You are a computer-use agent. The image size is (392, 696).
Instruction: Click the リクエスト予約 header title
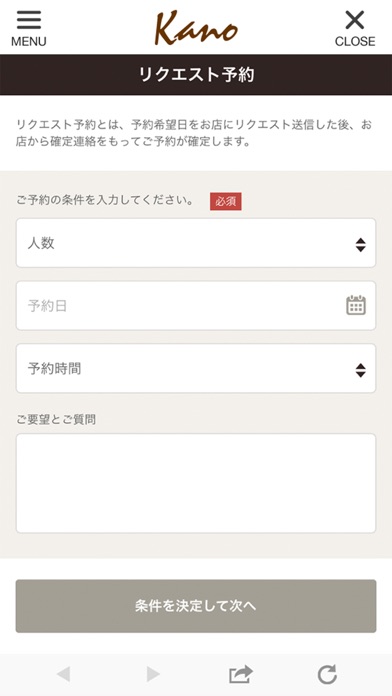pyautogui.click(x=196, y=75)
